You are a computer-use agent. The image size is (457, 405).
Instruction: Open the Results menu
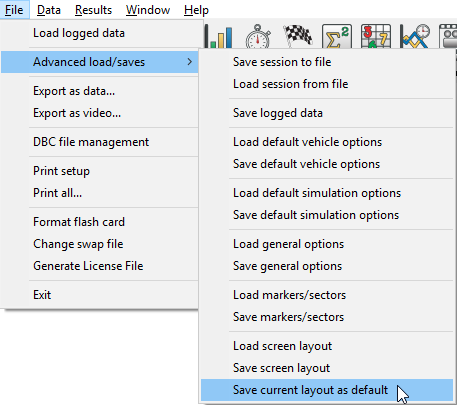coord(93,10)
